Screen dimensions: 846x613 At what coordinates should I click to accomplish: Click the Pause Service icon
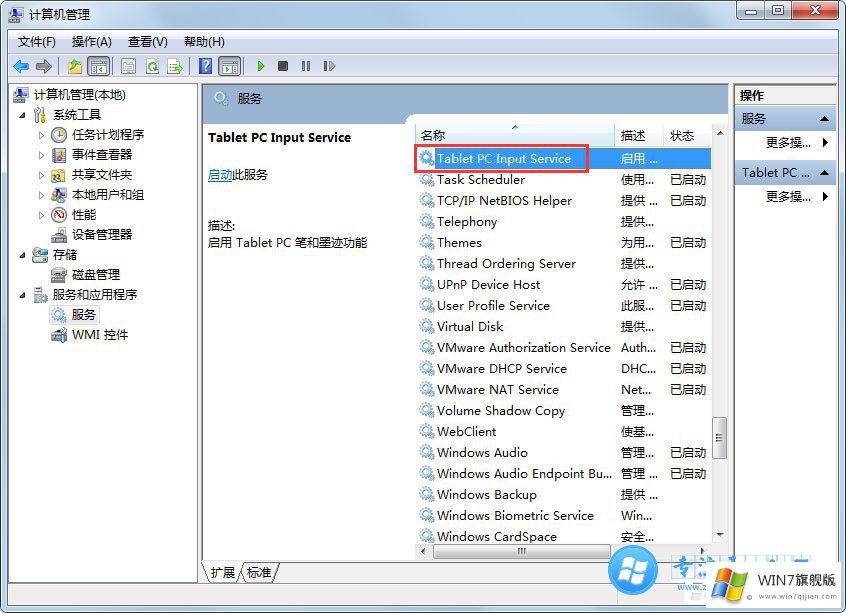306,66
